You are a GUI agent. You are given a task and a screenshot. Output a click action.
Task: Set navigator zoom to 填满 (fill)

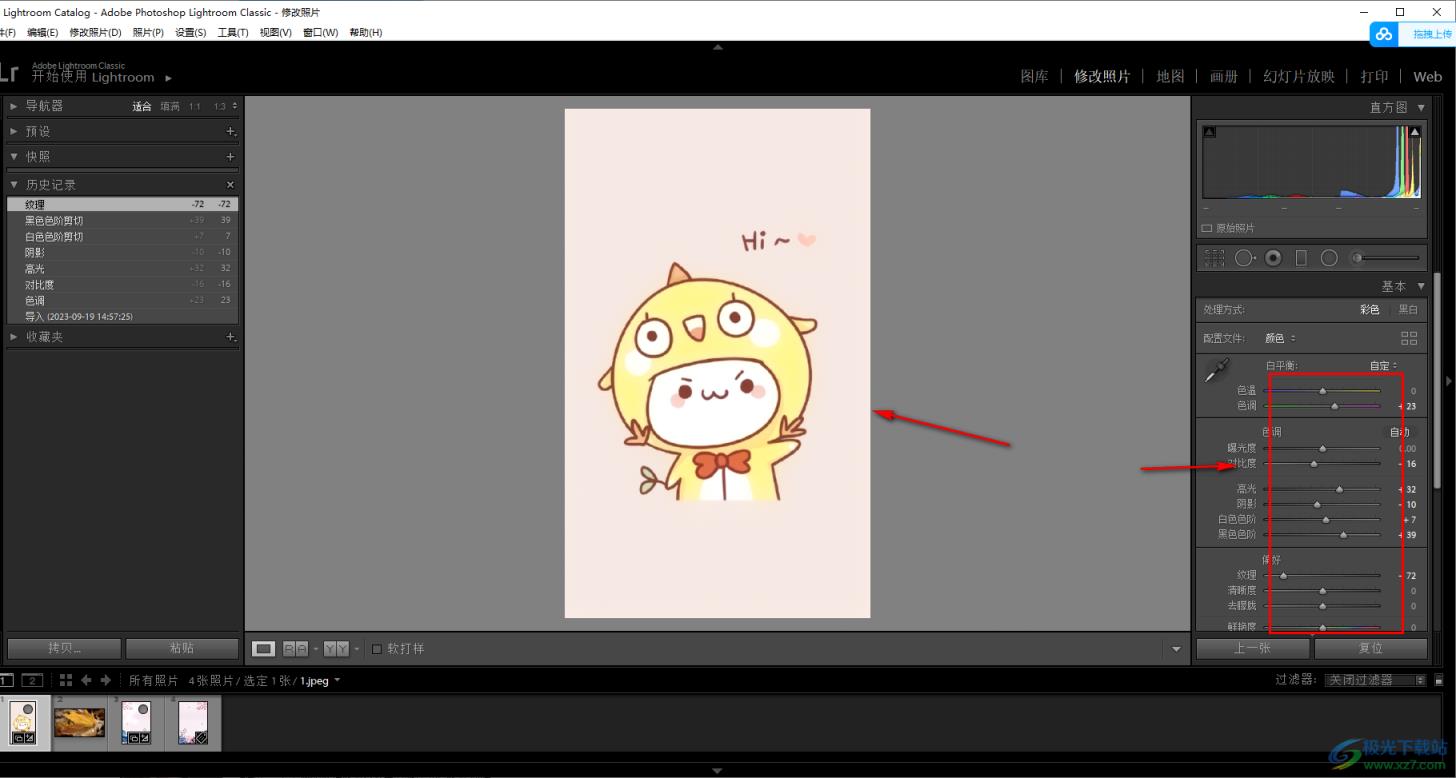pos(170,106)
